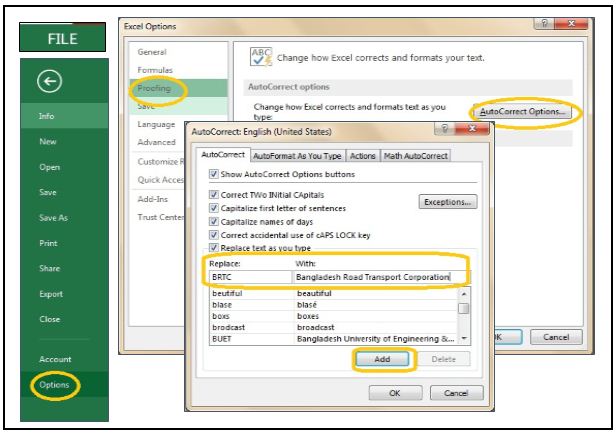Select Proofing category in Excel Options
616x433 pixels.
[x=151, y=88]
